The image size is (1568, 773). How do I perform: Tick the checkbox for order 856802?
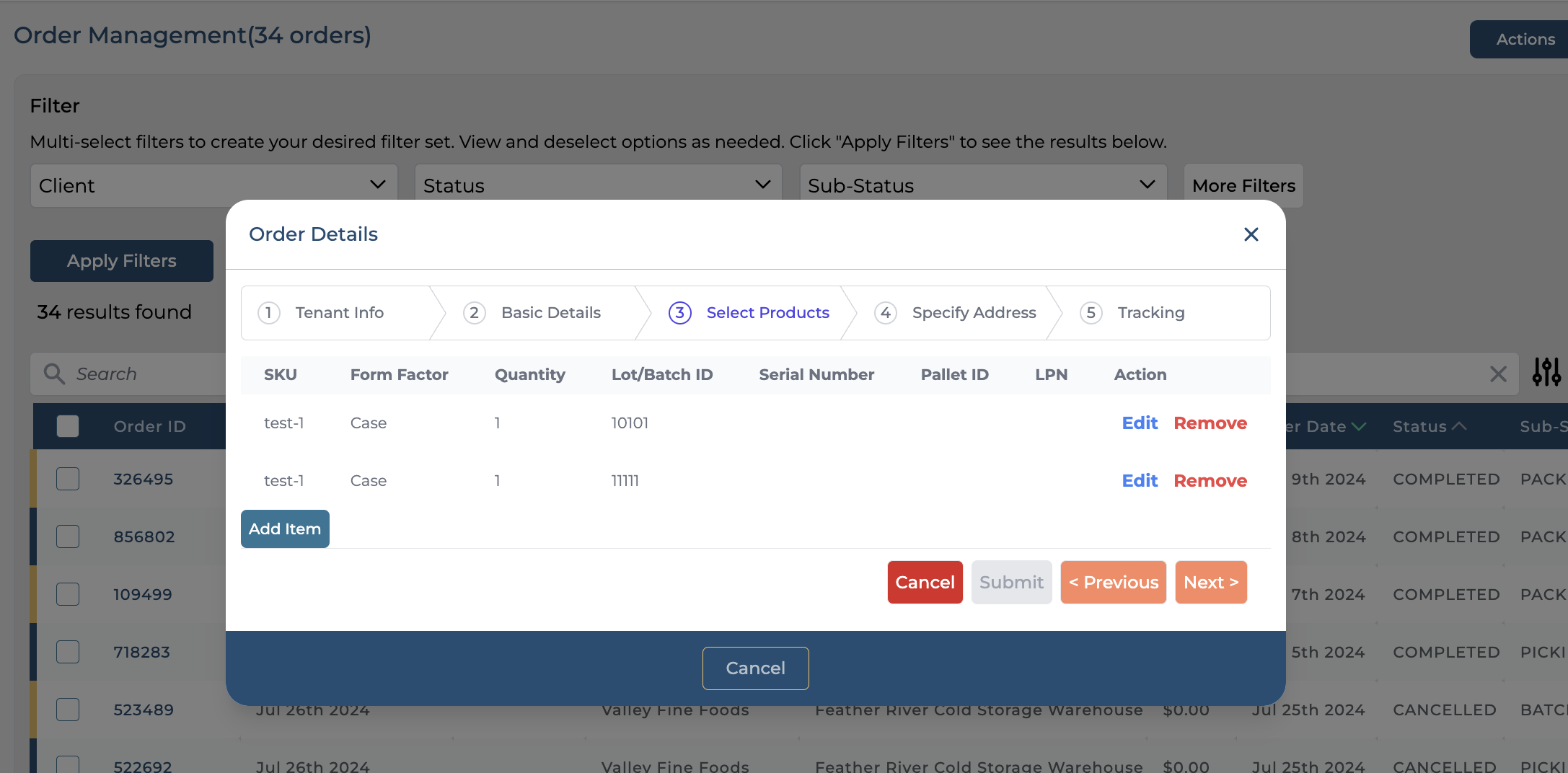coord(68,536)
